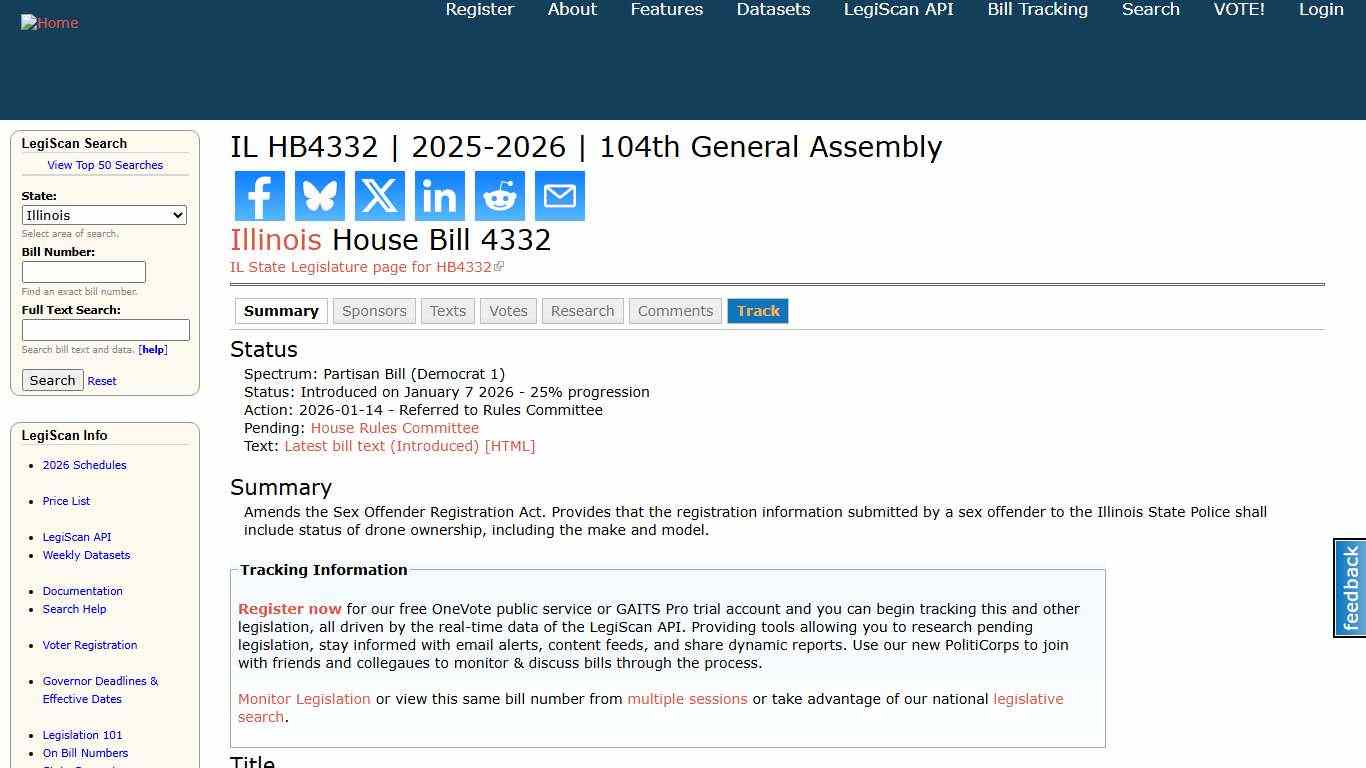Share the bill on LinkedIn
The height and width of the screenshot is (768, 1366).
click(439, 195)
